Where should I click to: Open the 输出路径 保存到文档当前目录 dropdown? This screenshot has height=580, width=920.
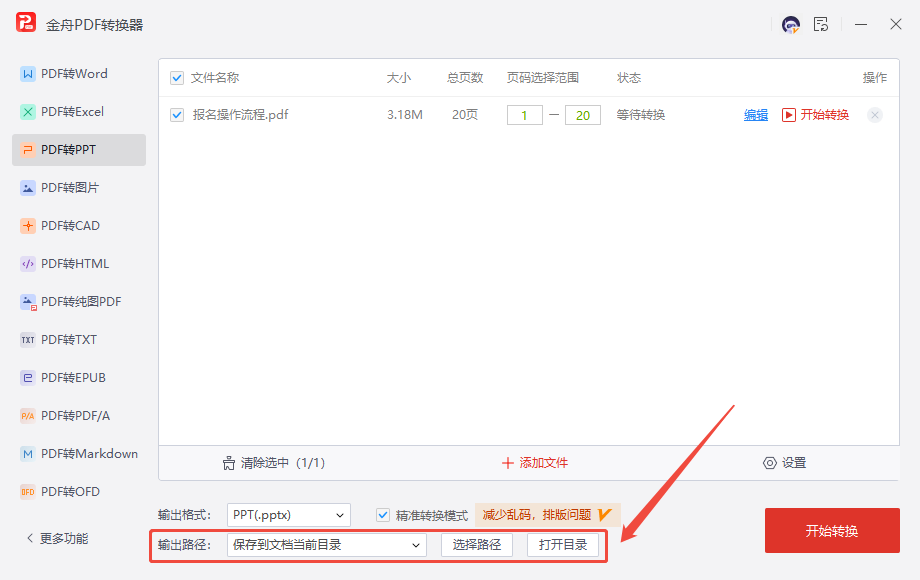327,545
